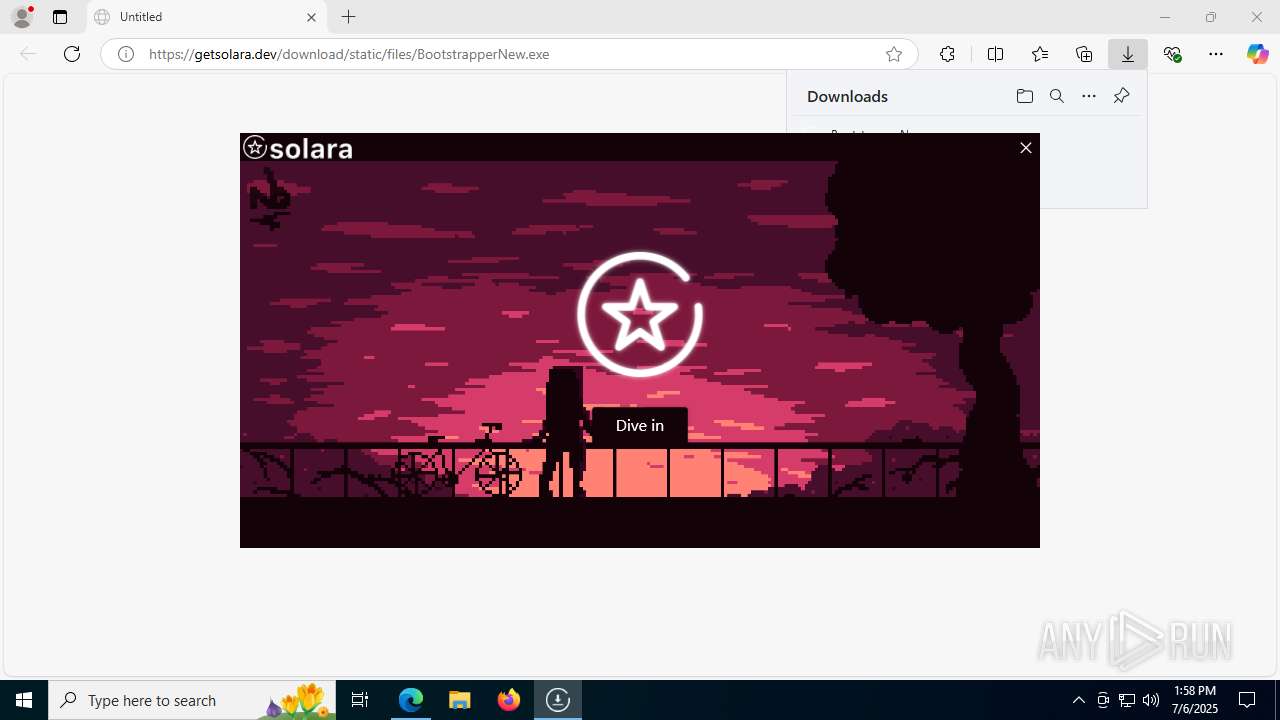The height and width of the screenshot is (720, 1280).
Task: Open Firefox from taskbar
Action: [508, 700]
